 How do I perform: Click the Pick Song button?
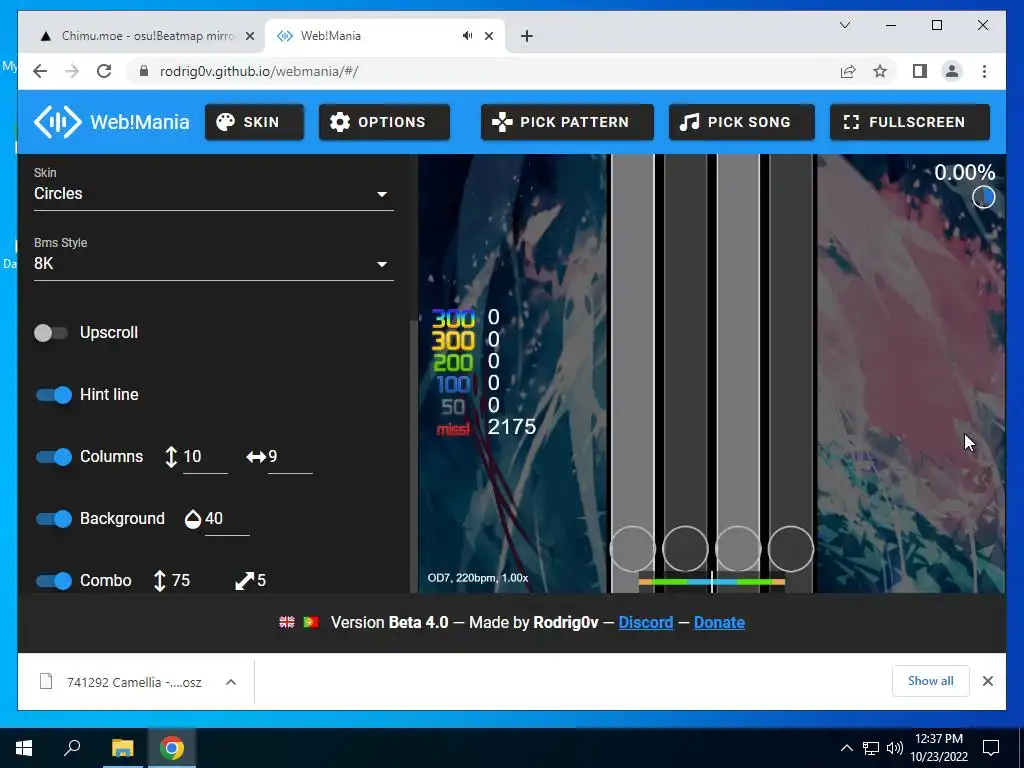click(x=741, y=122)
